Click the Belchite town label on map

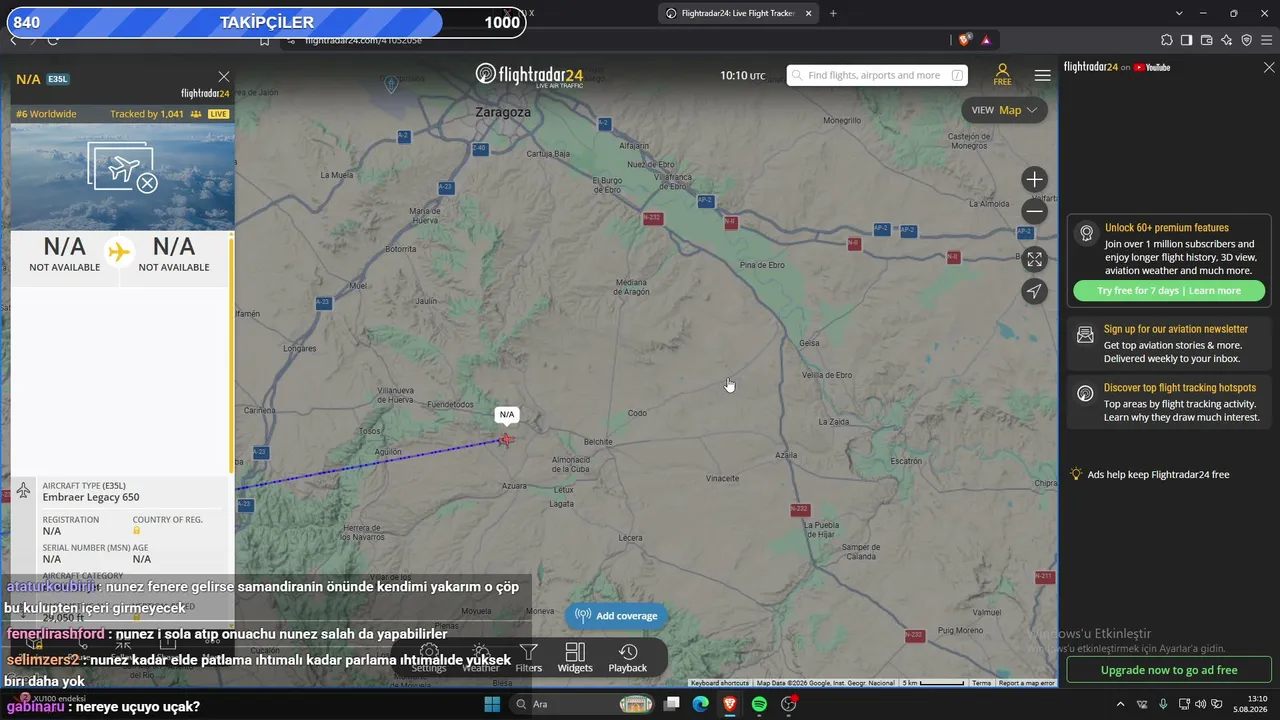click(598, 441)
